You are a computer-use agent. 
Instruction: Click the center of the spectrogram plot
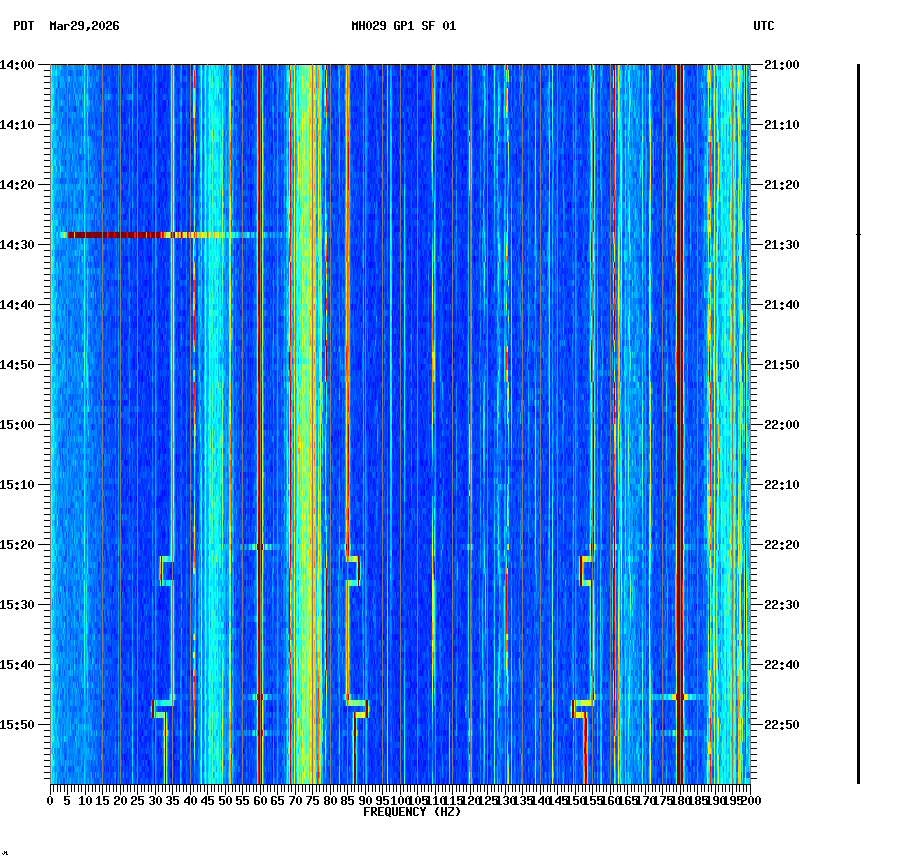(398, 424)
